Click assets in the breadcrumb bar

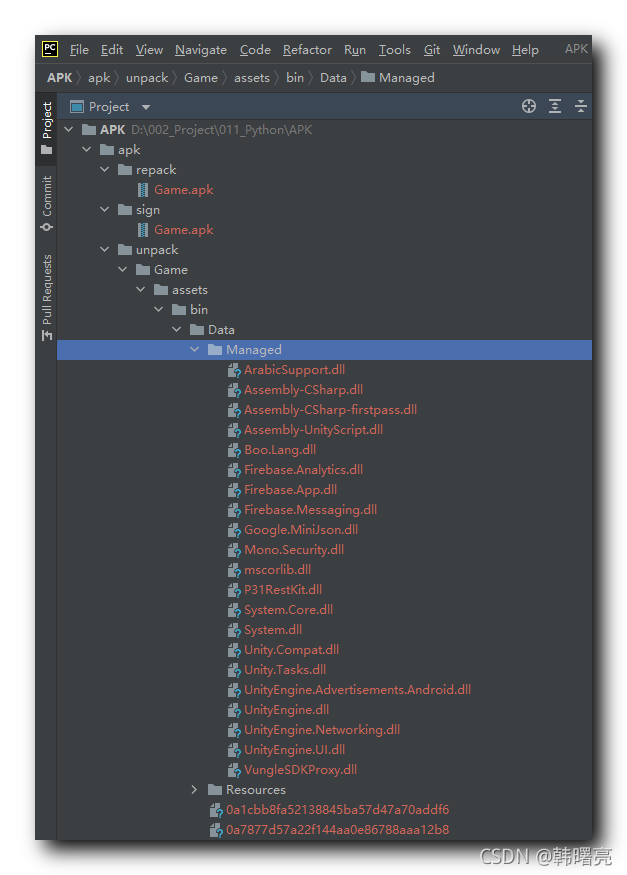click(x=252, y=78)
